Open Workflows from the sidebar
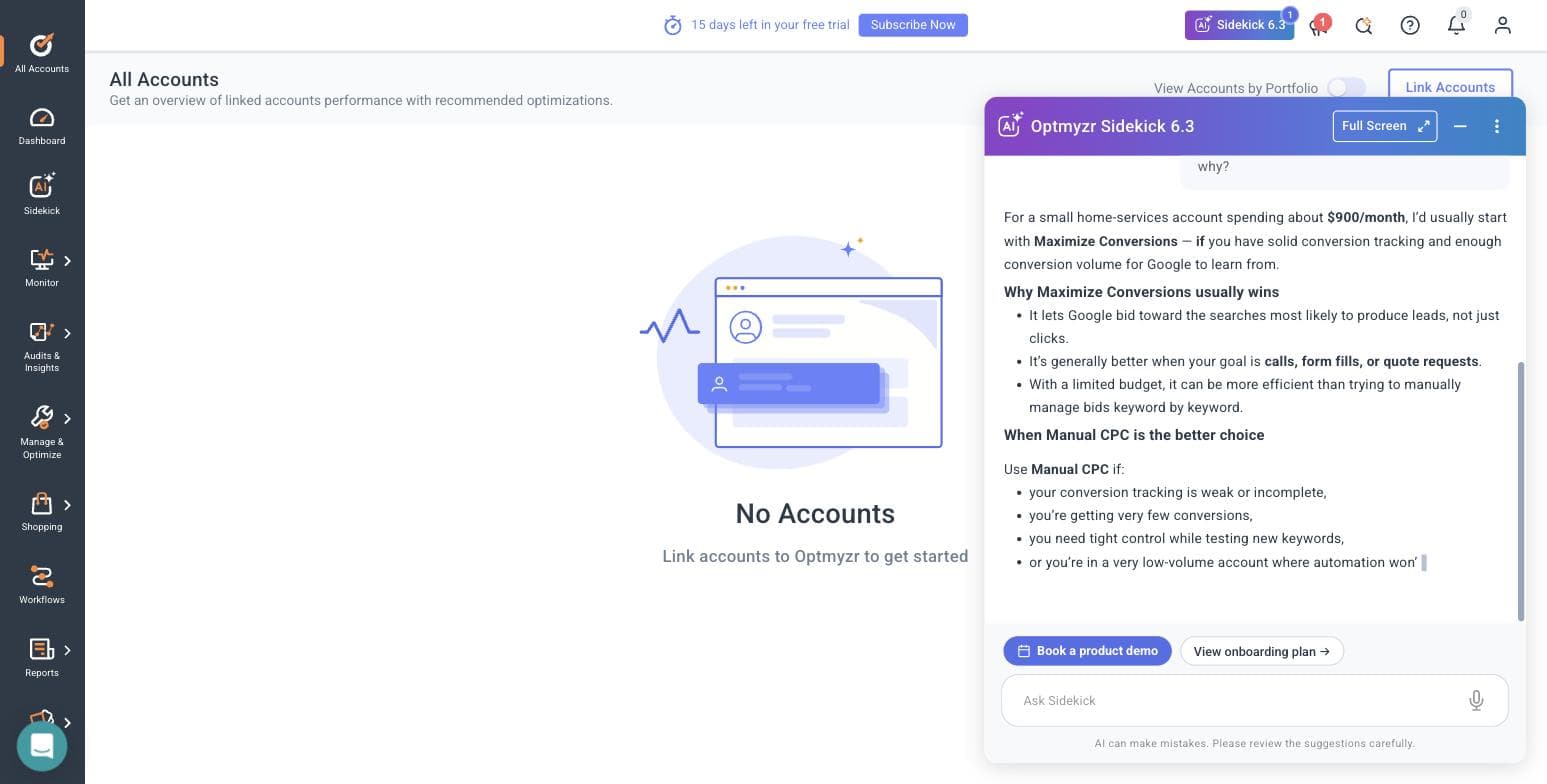Screen dimensions: 1547x784 tap(42, 585)
